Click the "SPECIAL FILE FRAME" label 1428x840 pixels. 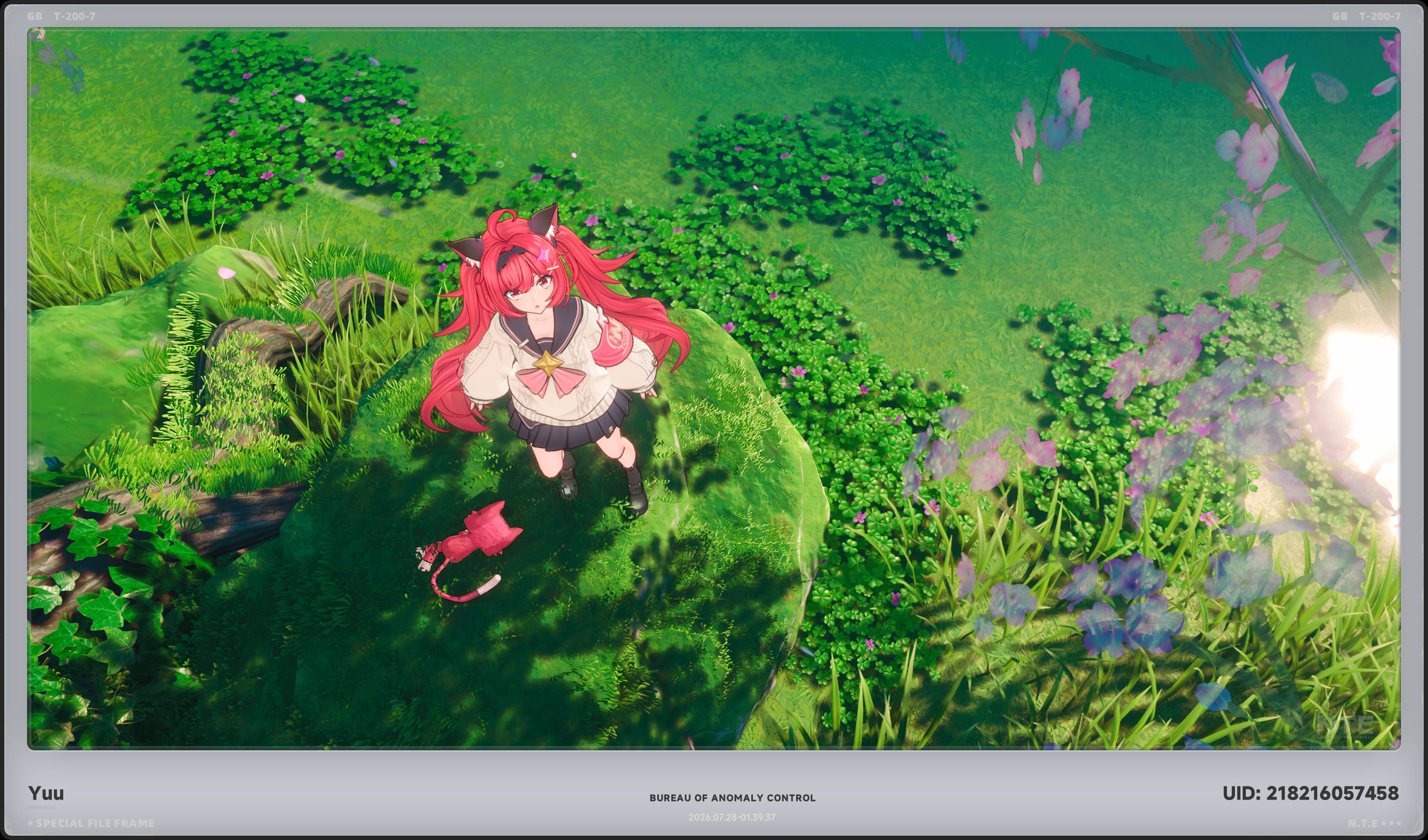pyautogui.click(x=91, y=823)
